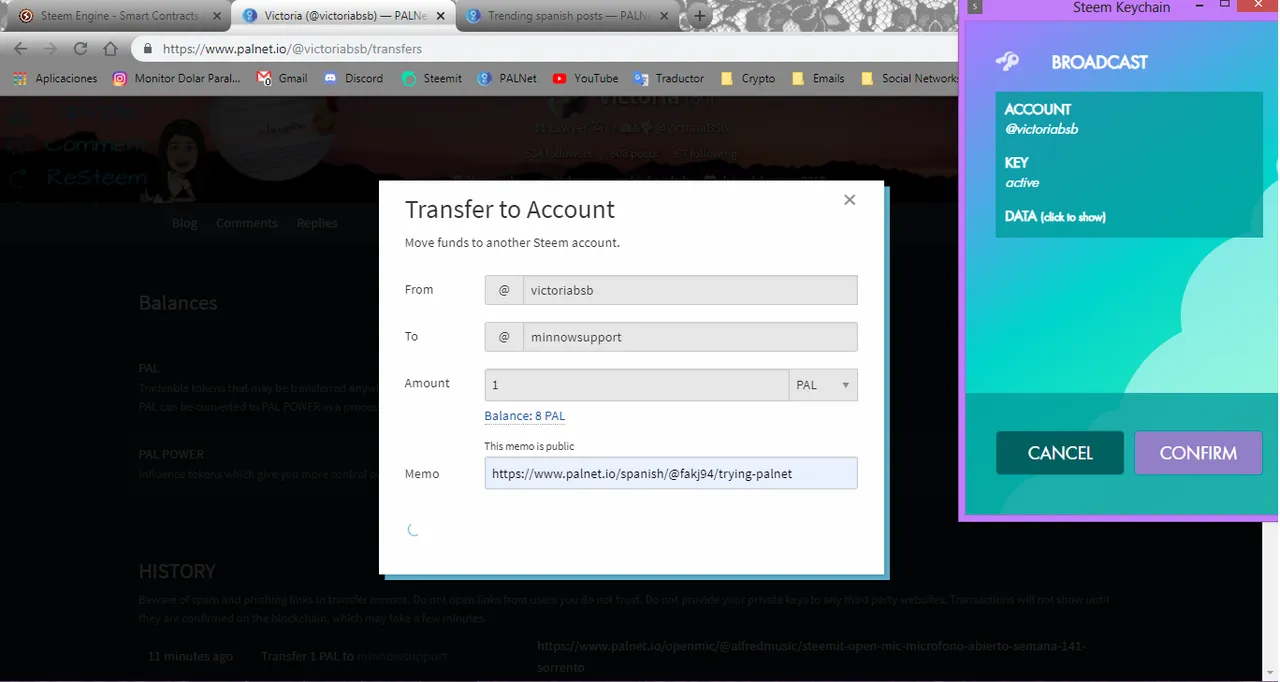Click the @victoriabsb account name in Keychain

[x=1041, y=129]
